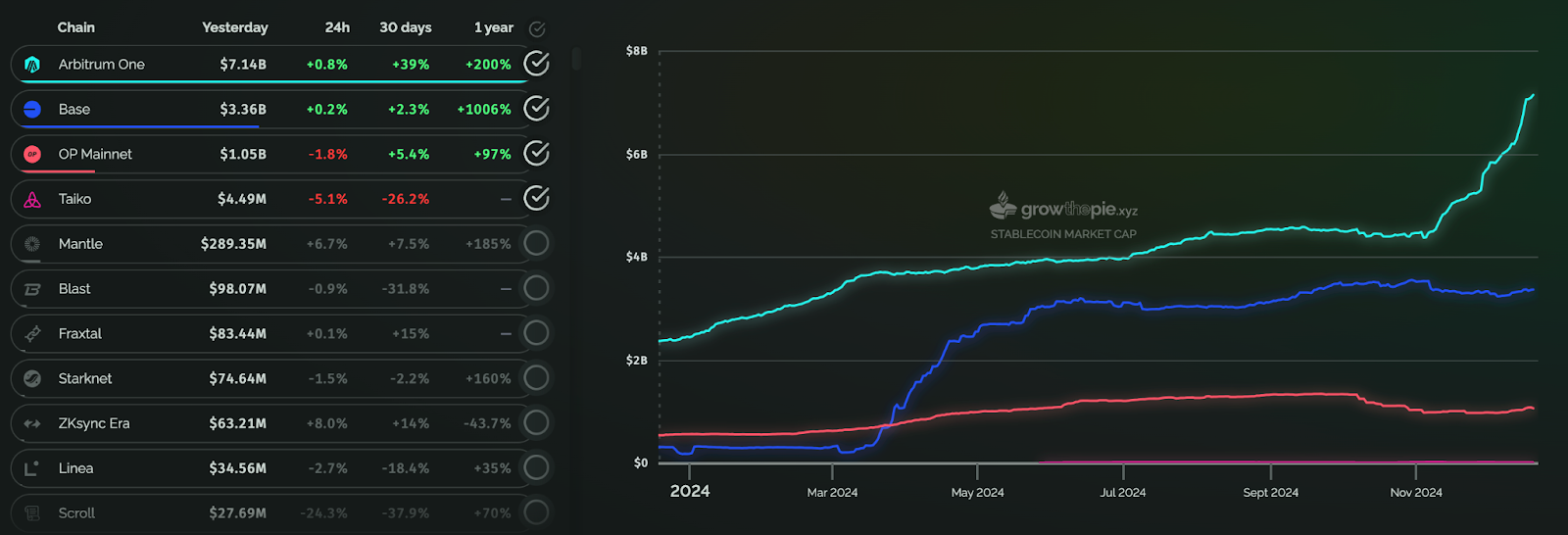Click the ZKsync Era arrows icon
This screenshot has width=1568, height=535.
(x=32, y=423)
